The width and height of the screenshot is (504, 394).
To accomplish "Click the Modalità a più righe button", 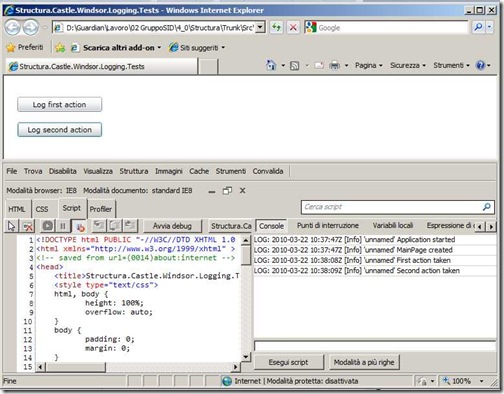I will pos(364,362).
